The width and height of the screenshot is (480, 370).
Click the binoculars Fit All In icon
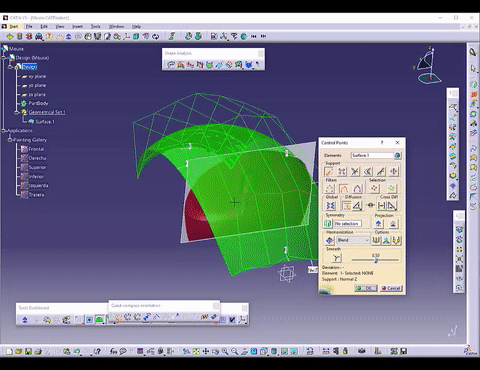click(186, 351)
